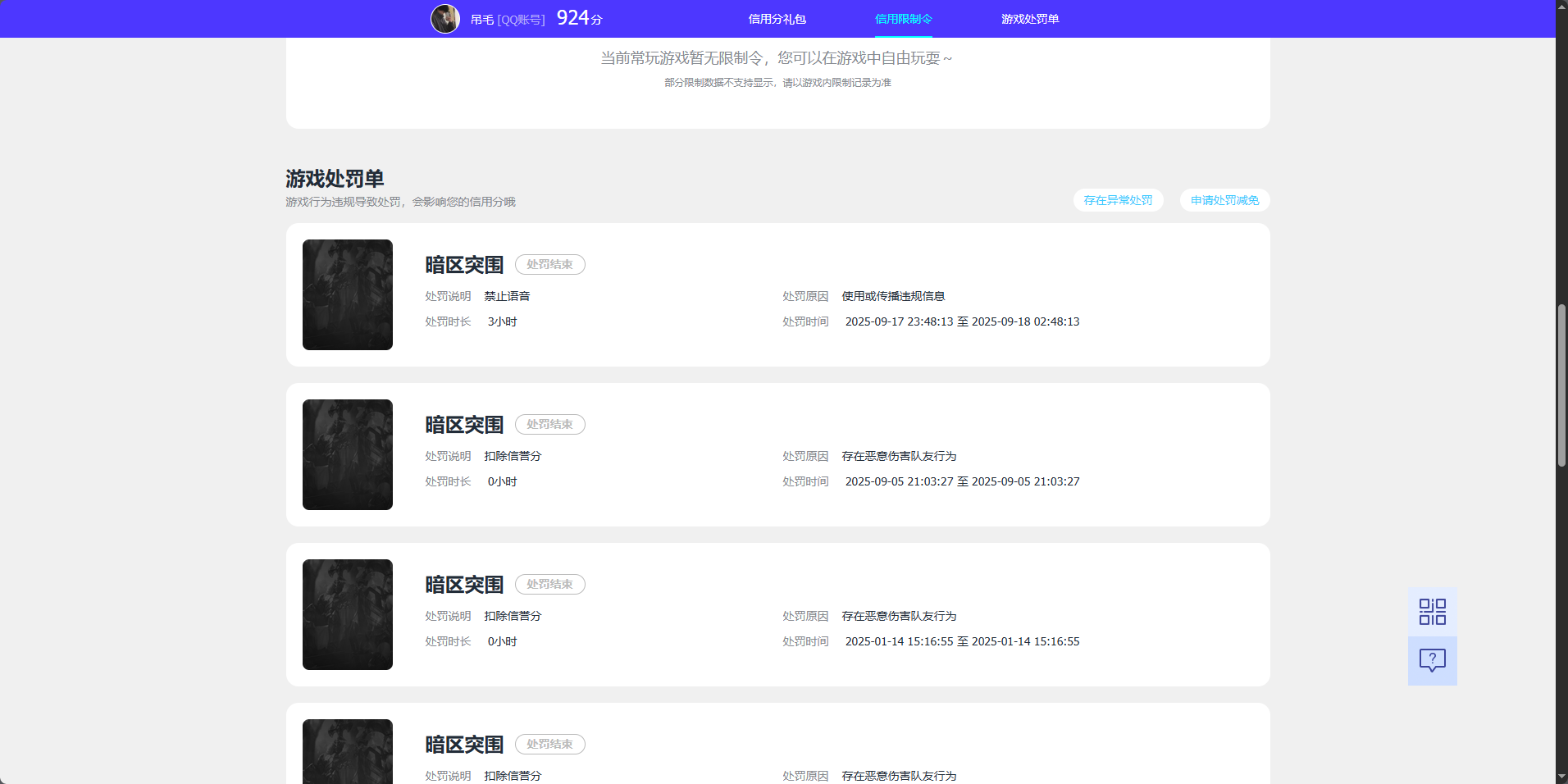This screenshot has height=784, width=1568.
Task: Click the user profile avatar
Action: click(445, 18)
